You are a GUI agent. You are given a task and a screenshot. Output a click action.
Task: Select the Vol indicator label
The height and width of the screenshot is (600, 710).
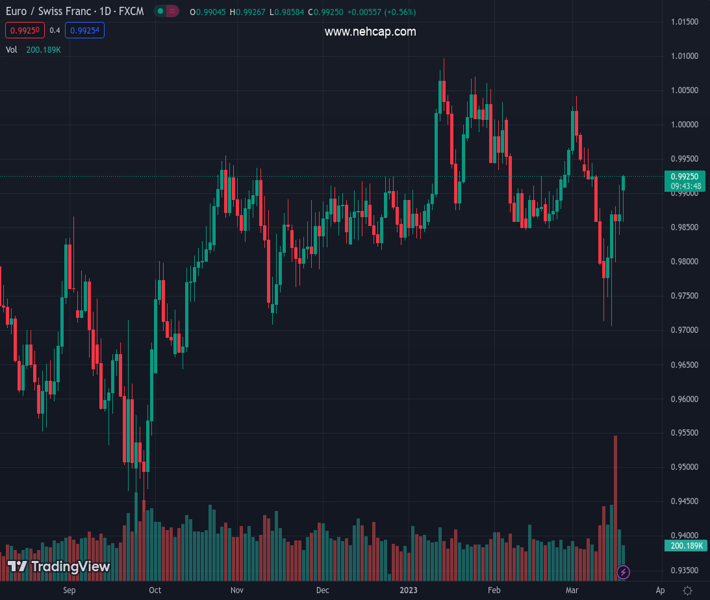12,49
